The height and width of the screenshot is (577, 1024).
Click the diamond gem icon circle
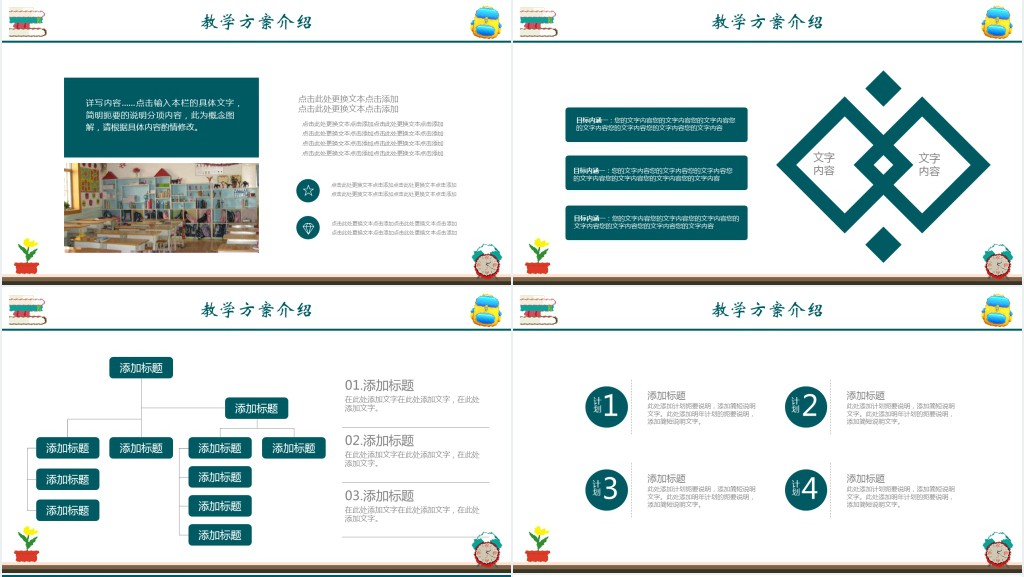[x=308, y=228]
